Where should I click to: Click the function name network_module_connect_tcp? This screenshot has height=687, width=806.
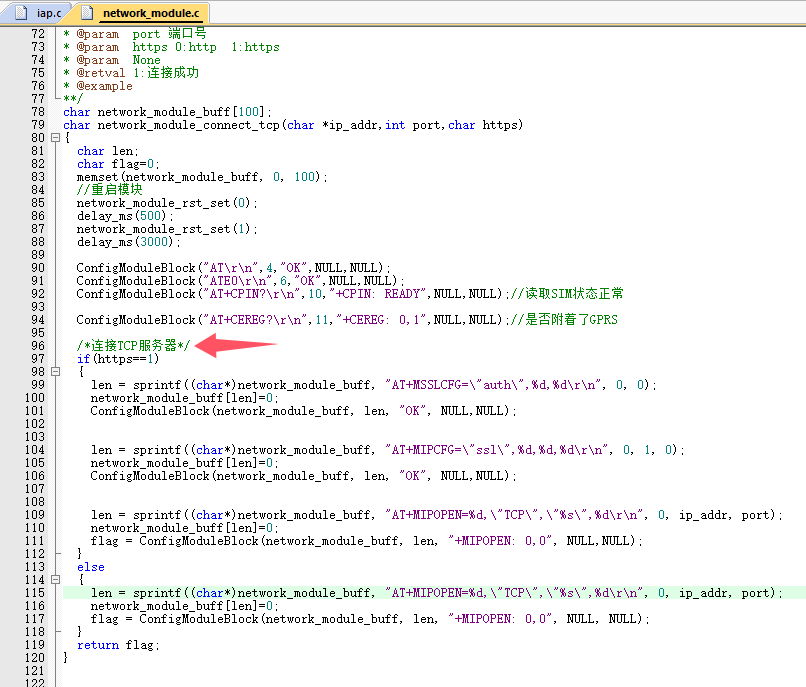coord(189,125)
